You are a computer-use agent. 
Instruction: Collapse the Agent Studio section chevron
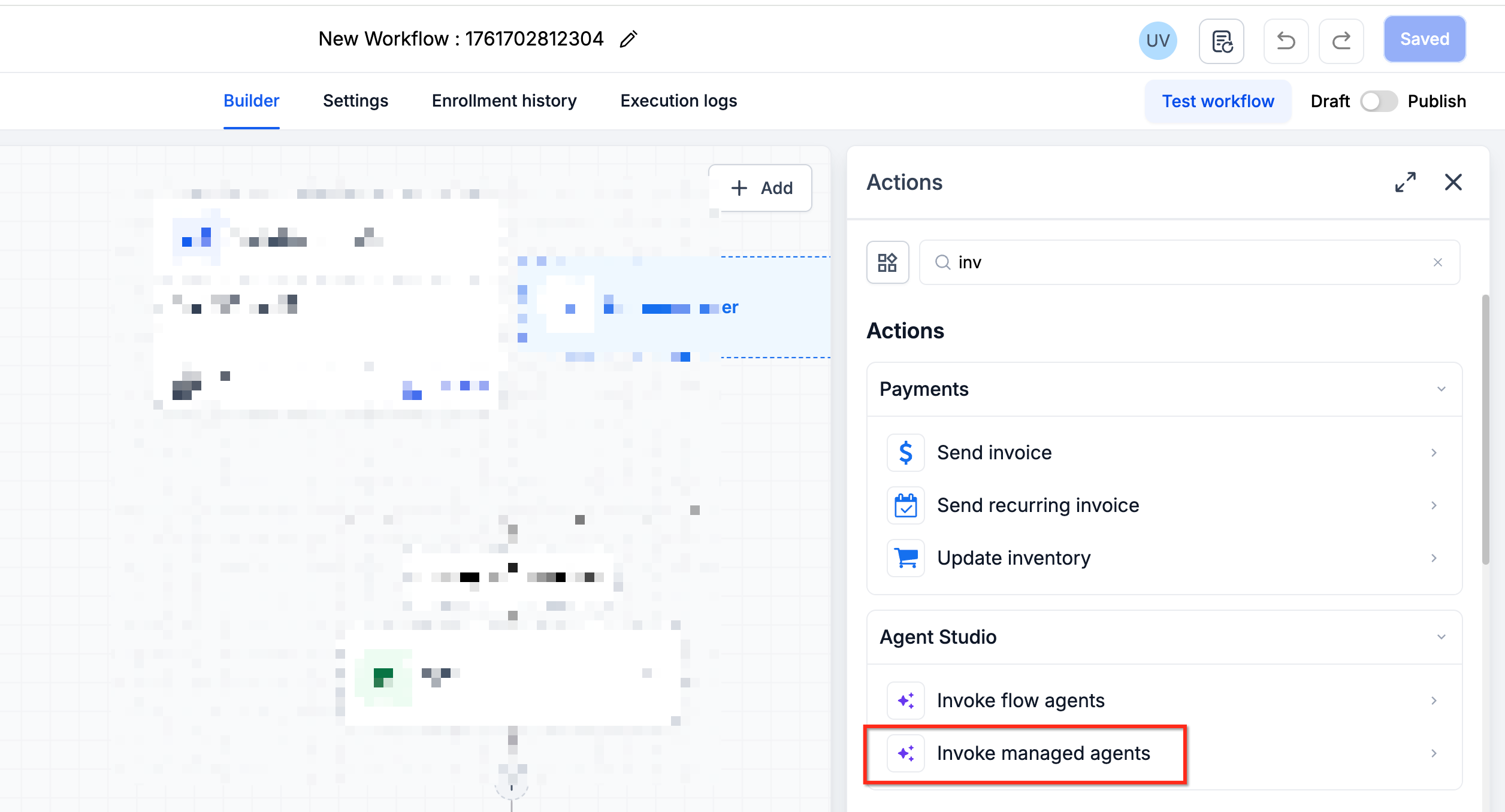1441,637
